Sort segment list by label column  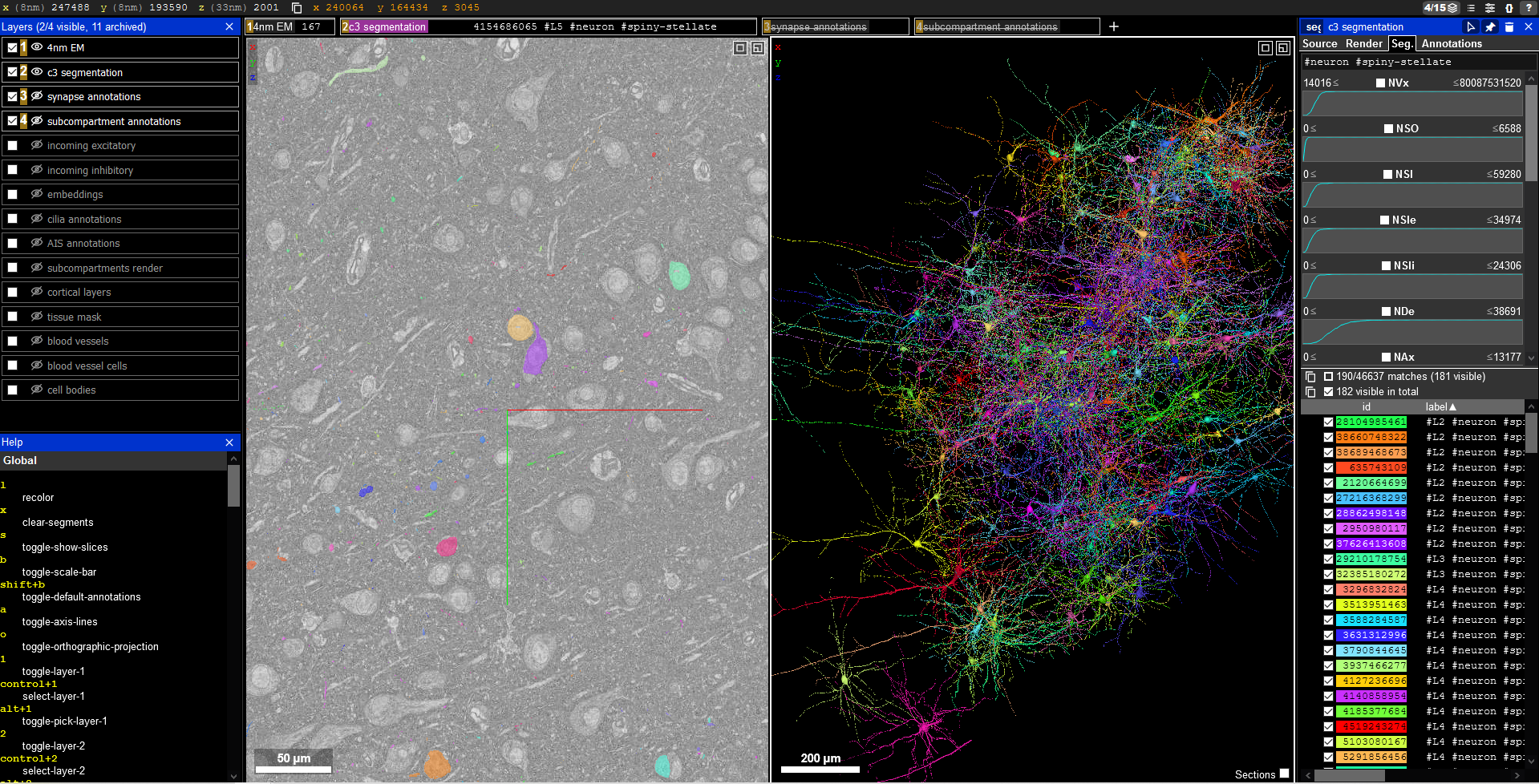coord(1440,407)
